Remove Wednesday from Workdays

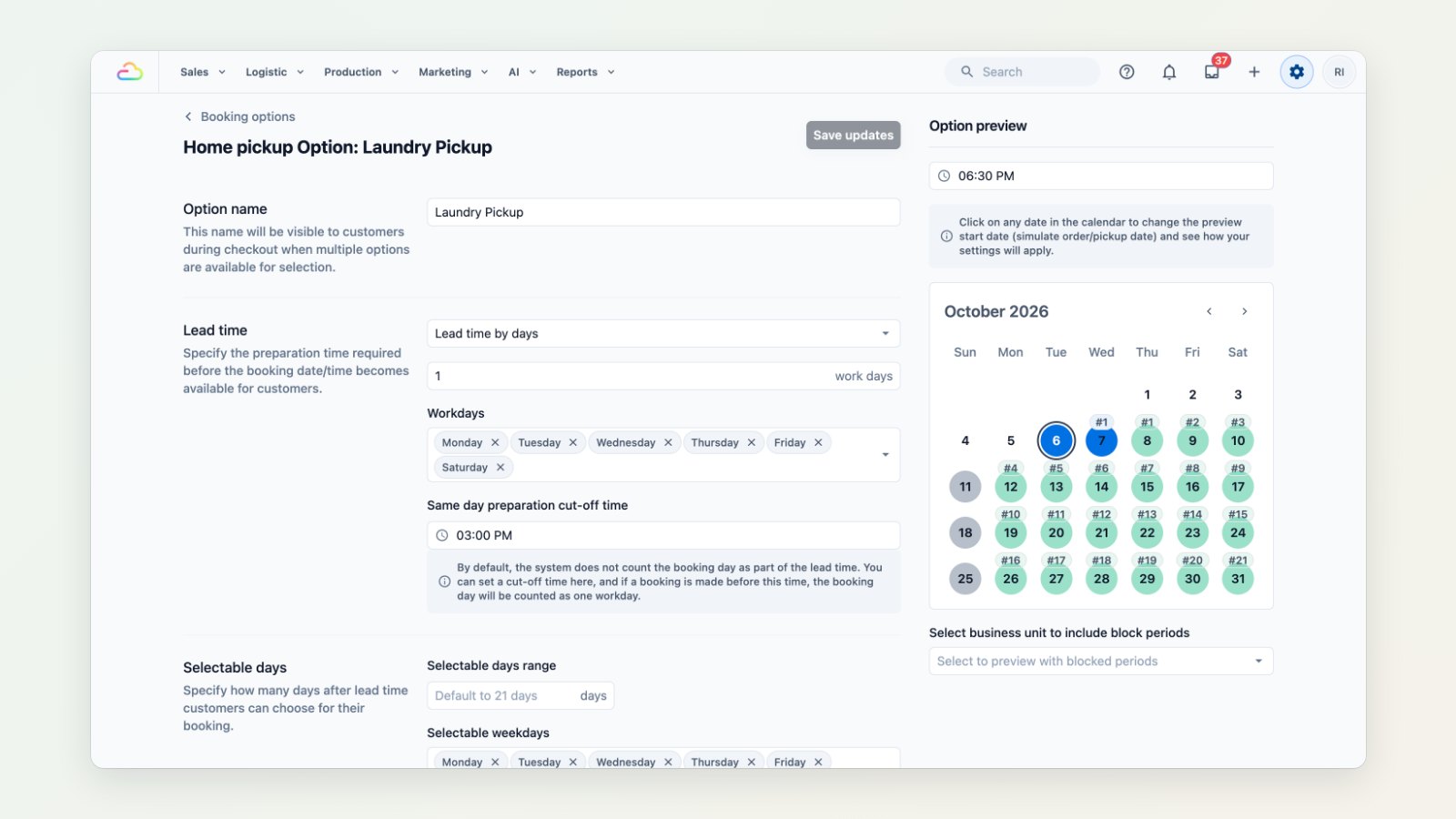click(668, 442)
